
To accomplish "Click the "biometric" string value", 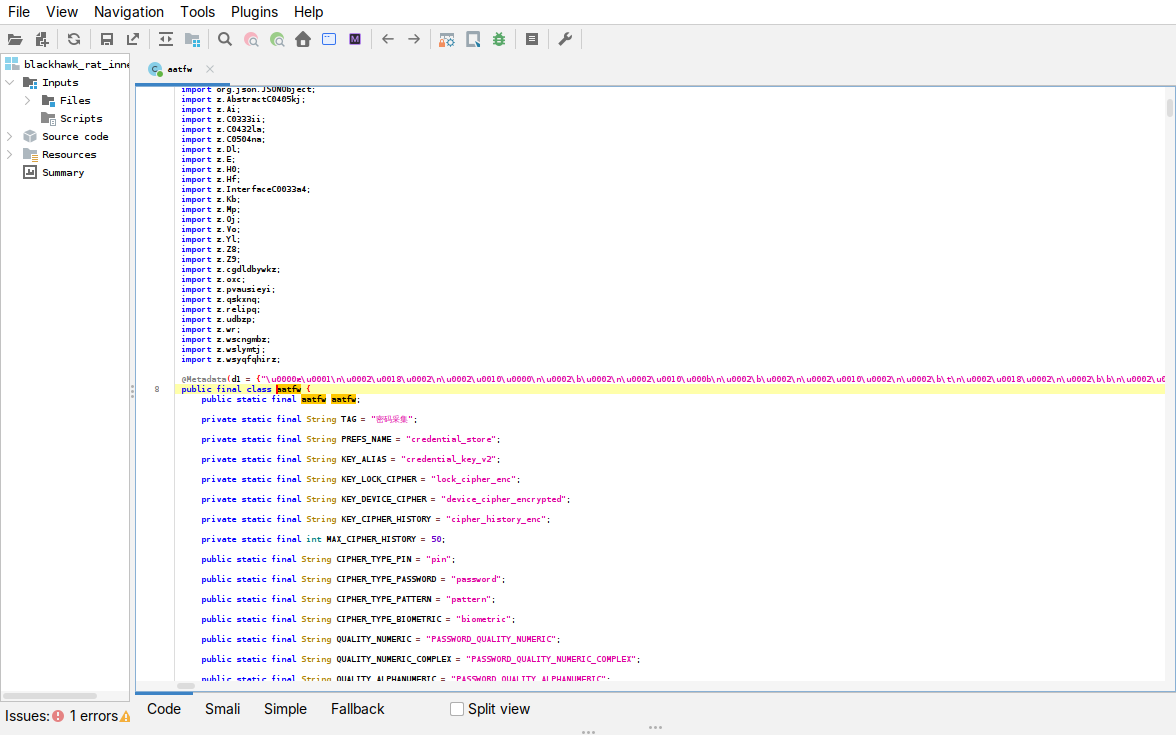I will point(484,620).
